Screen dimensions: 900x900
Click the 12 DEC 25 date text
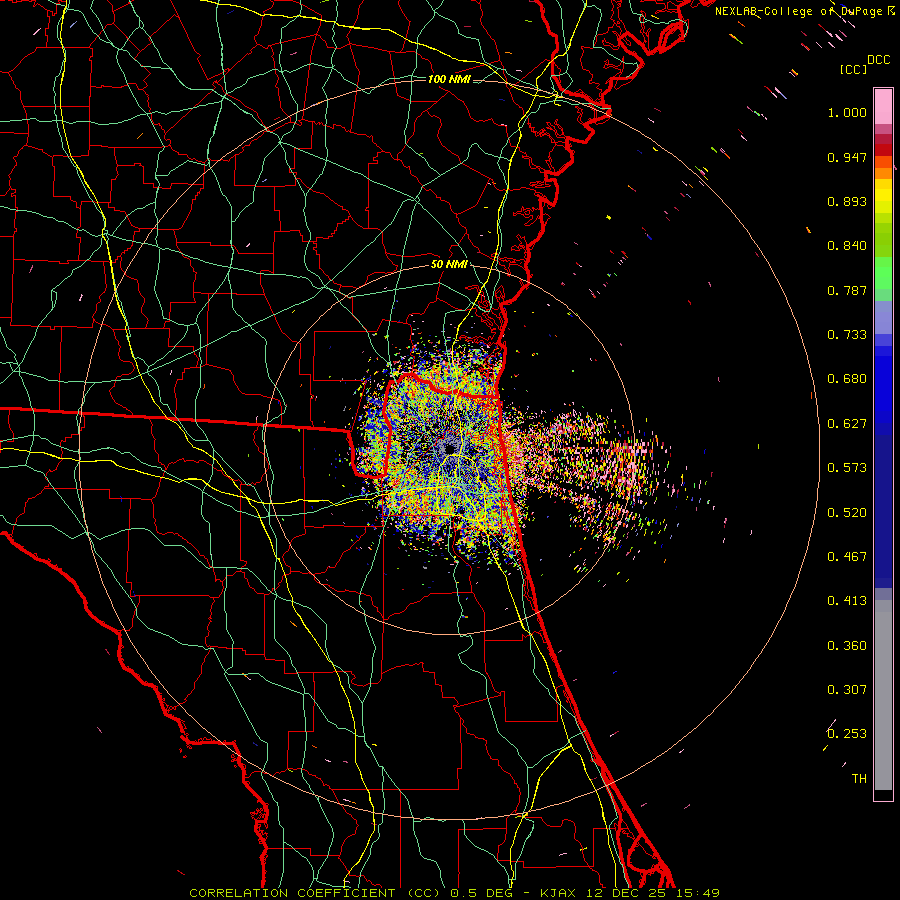626,893
